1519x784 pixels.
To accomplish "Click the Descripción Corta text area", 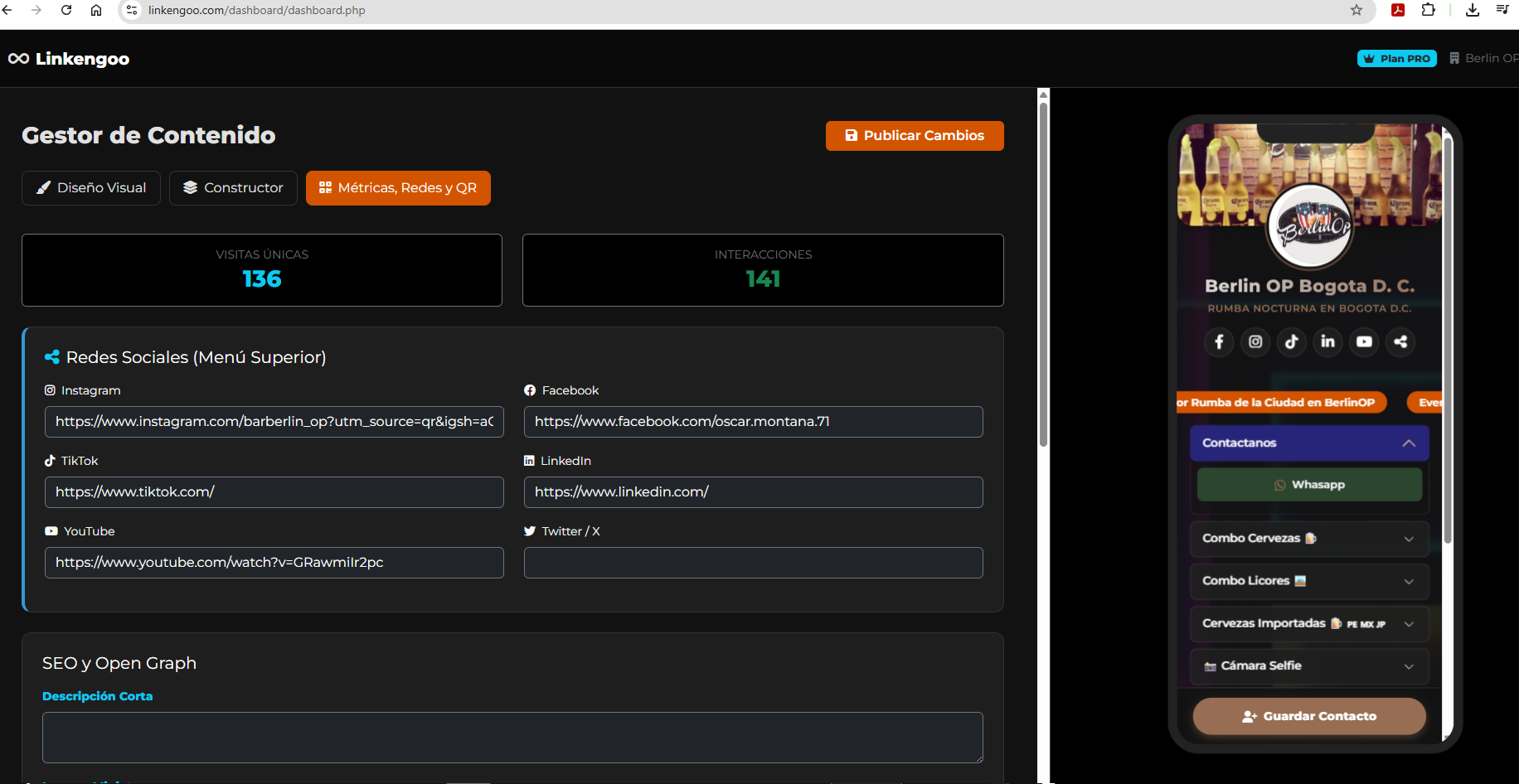I will [512, 737].
